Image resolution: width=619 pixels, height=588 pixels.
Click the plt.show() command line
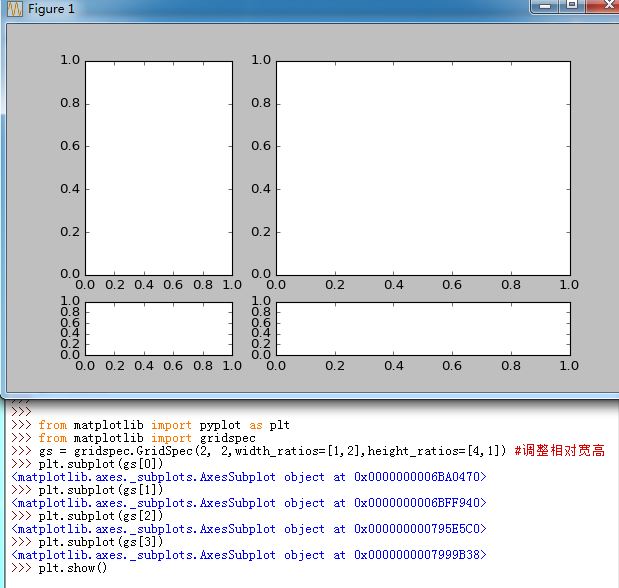(59, 568)
